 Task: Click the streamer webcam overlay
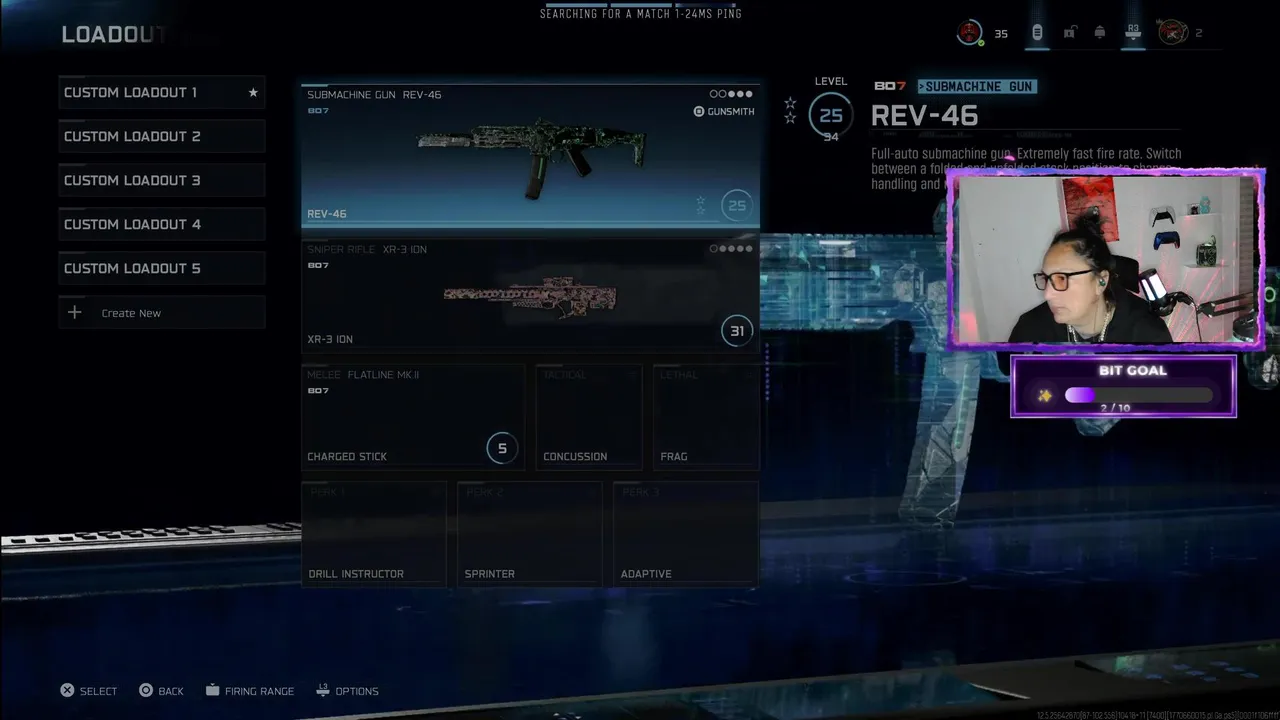(x=1106, y=259)
